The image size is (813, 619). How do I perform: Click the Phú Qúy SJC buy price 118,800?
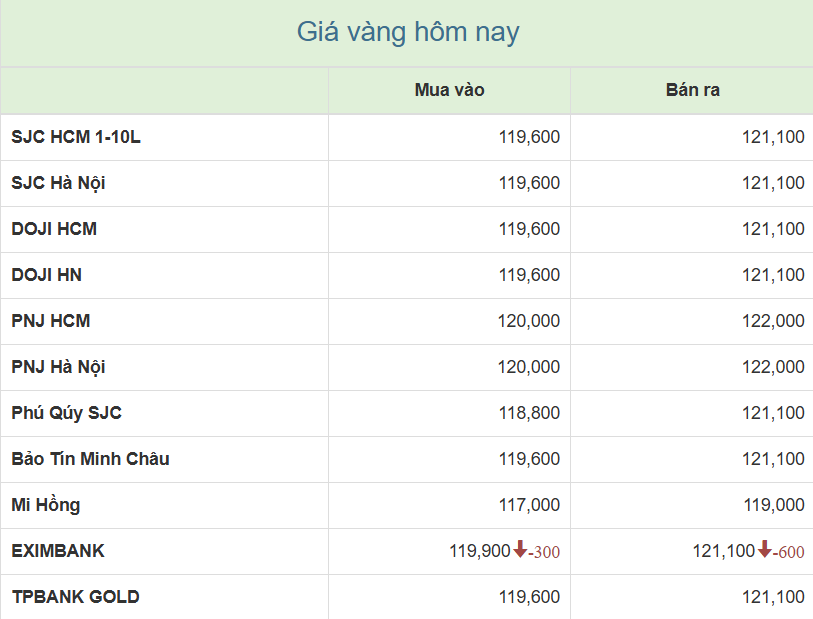[x=529, y=413]
